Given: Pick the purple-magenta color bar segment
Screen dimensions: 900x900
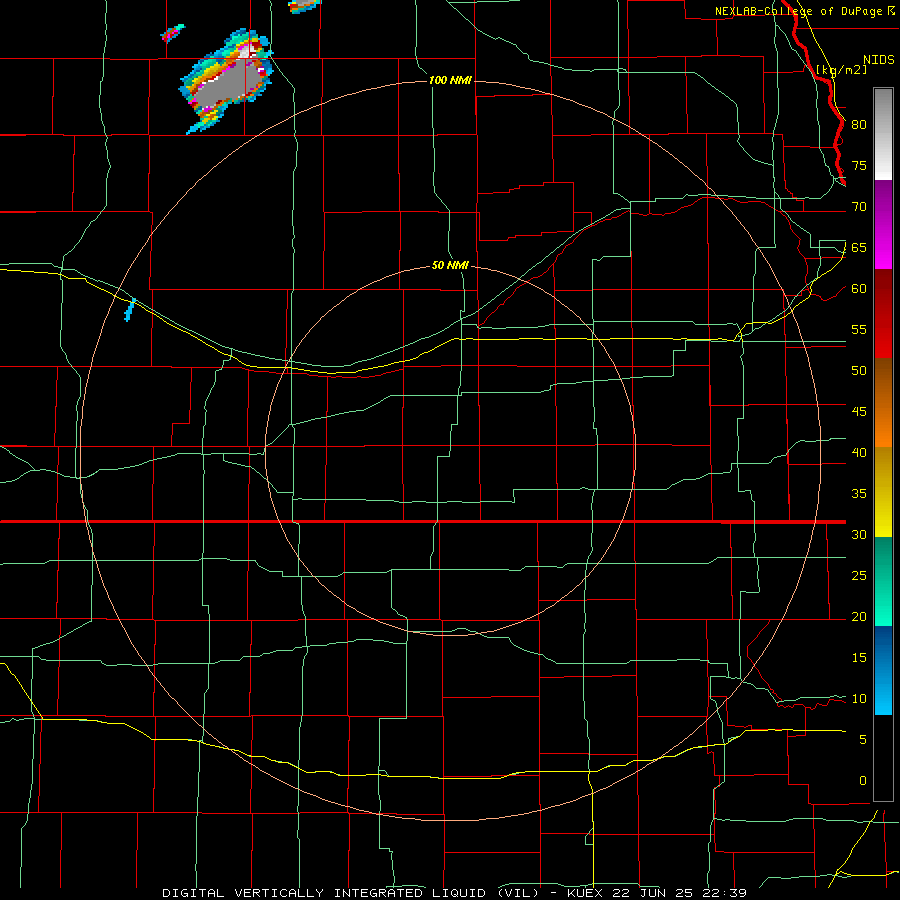Looking at the screenshot, I should 883,224.
